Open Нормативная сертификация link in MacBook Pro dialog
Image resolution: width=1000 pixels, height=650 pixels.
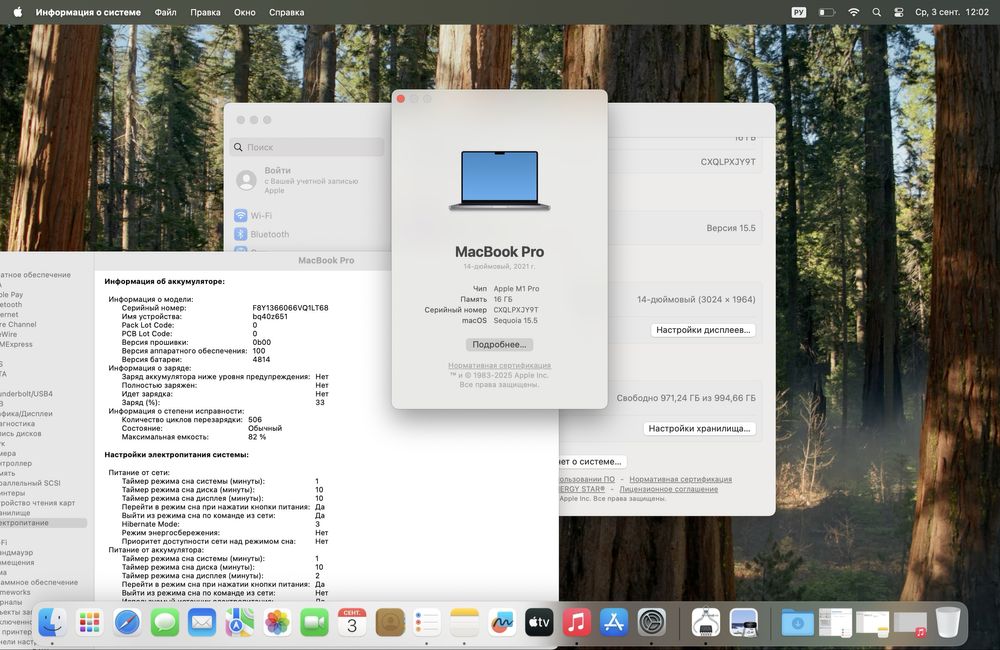click(499, 366)
